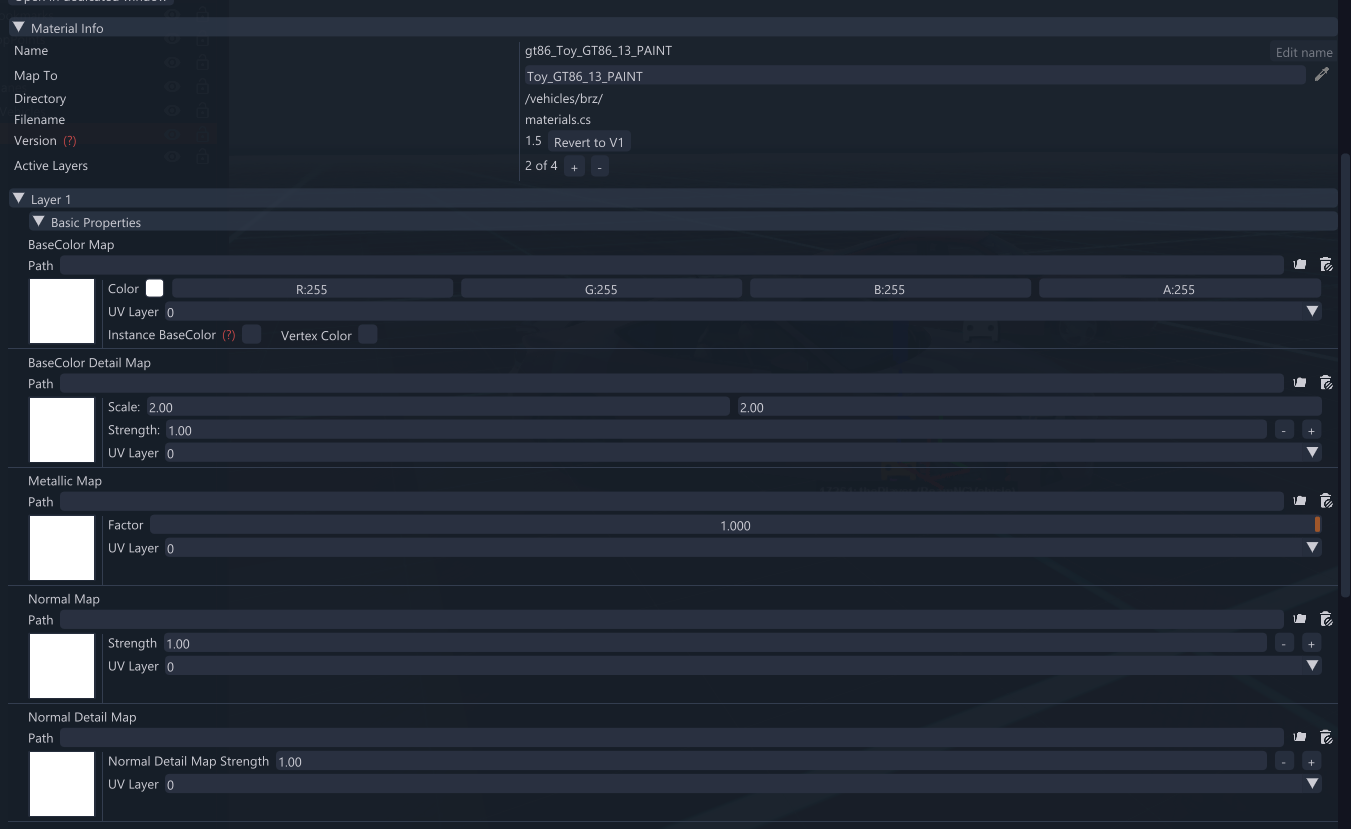The height and width of the screenshot is (829, 1351).
Task: Click the BaseColor Map Path field
Action: [x=672, y=265]
